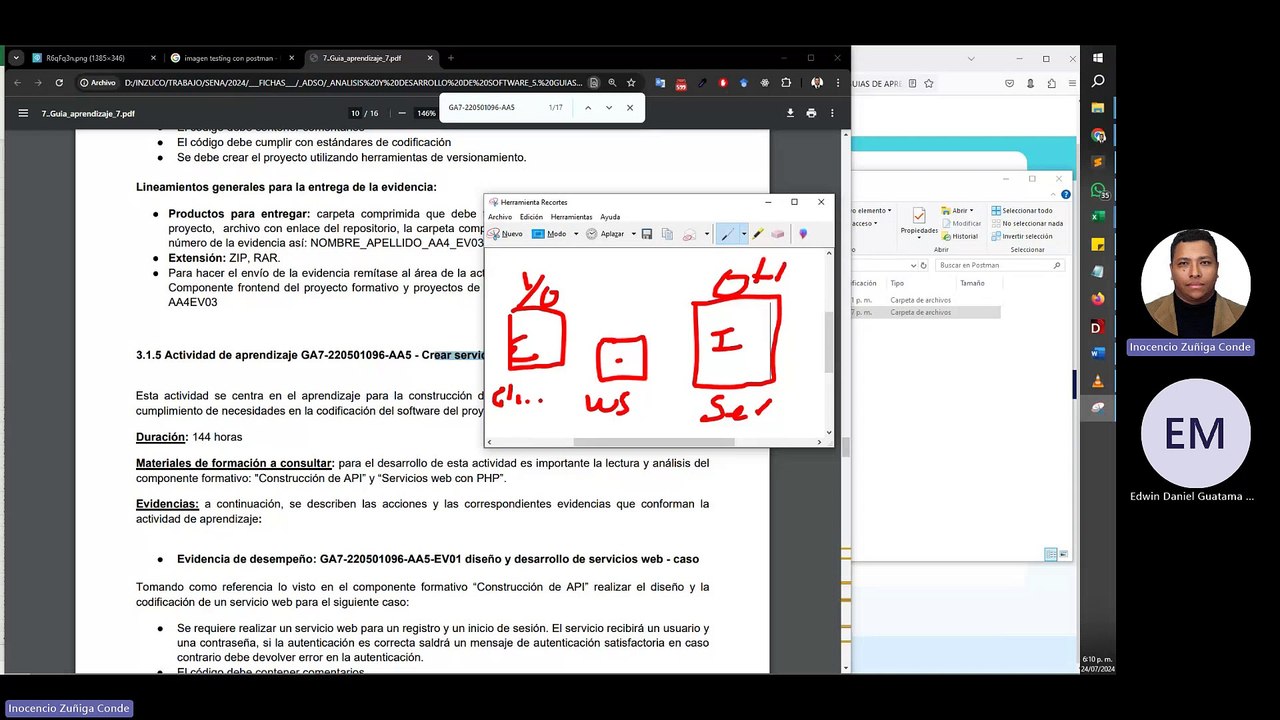1280x720 pixels.
Task: Click the Chrome zoom magnifier icon
Action: tap(612, 83)
